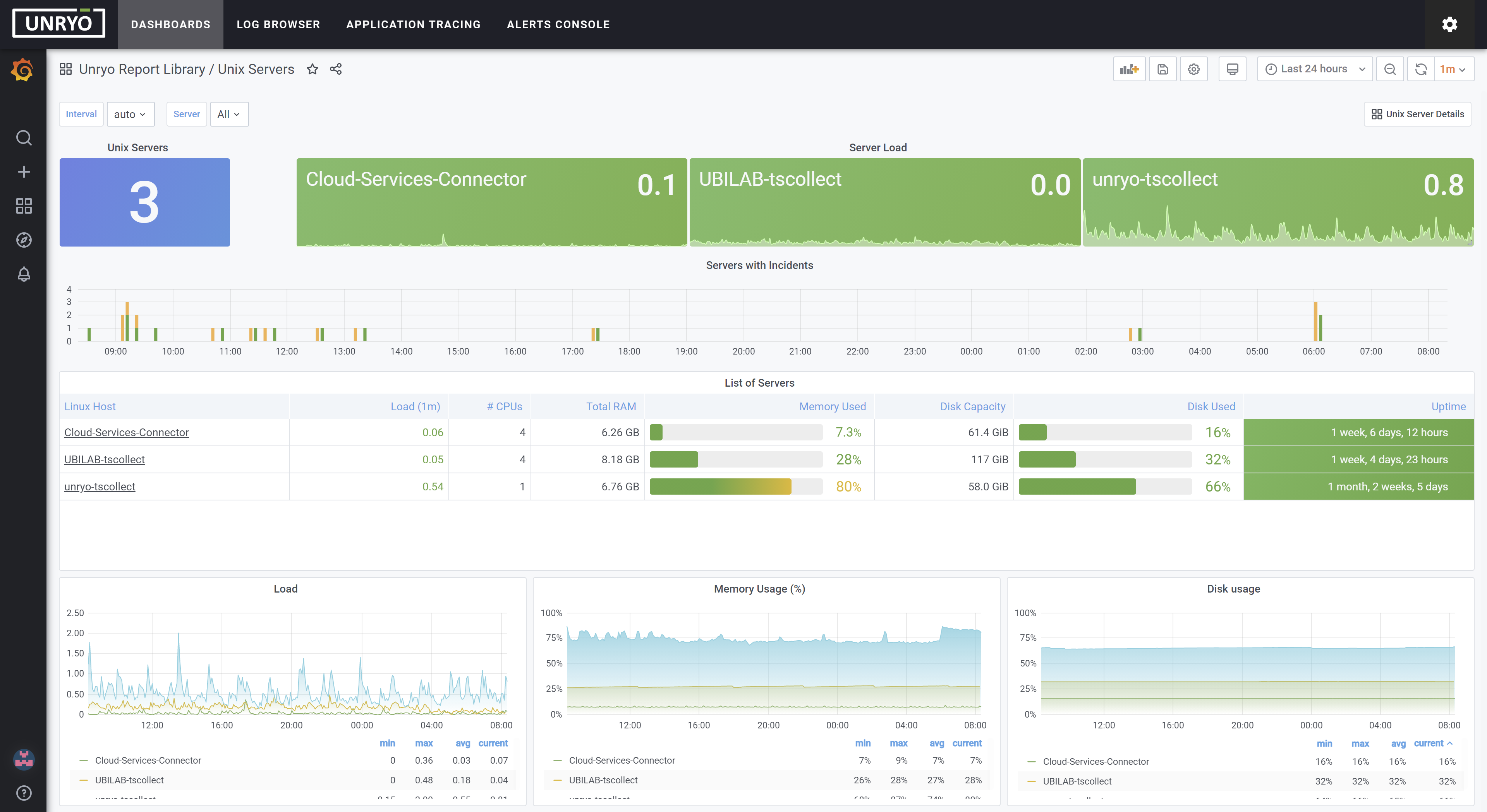Open the Load panel title menu
Screen dimensions: 1487x812
286,589
